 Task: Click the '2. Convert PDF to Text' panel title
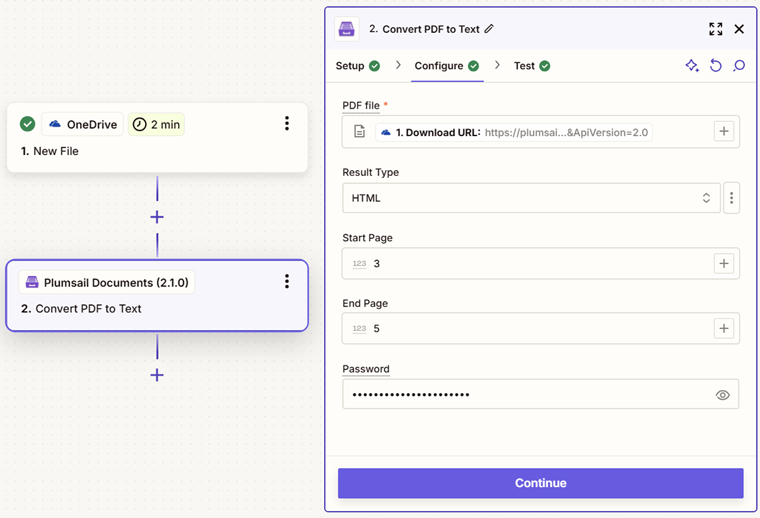click(424, 29)
